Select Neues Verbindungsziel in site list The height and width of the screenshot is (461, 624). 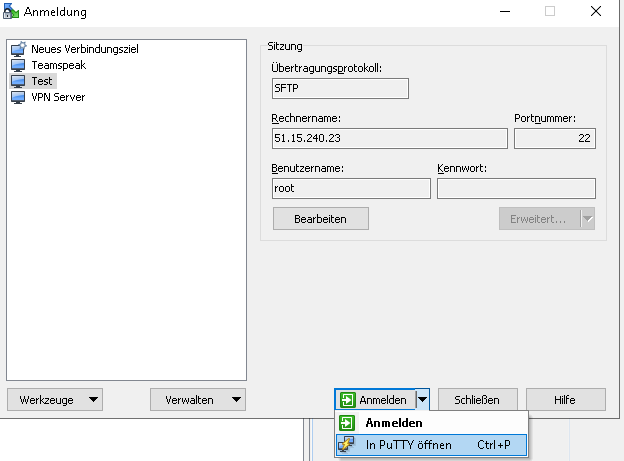click(85, 49)
